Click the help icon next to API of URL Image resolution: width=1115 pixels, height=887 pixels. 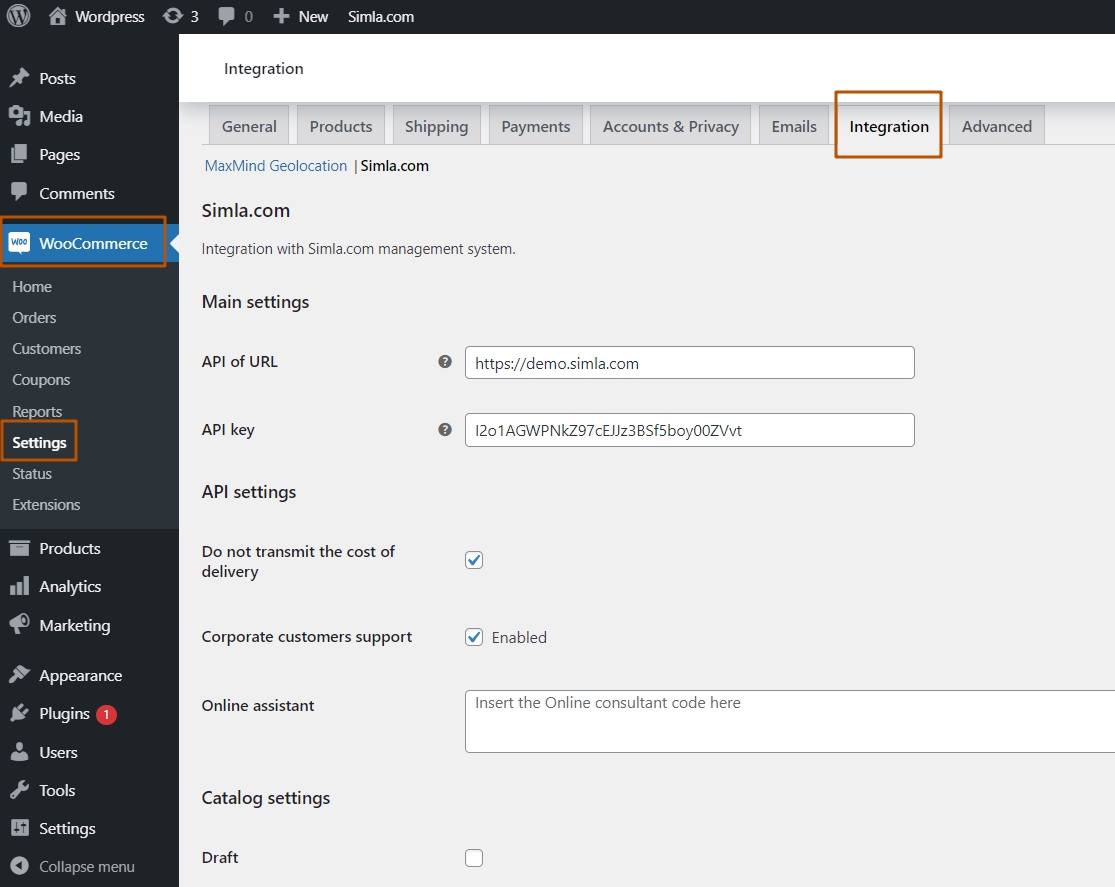tap(445, 362)
